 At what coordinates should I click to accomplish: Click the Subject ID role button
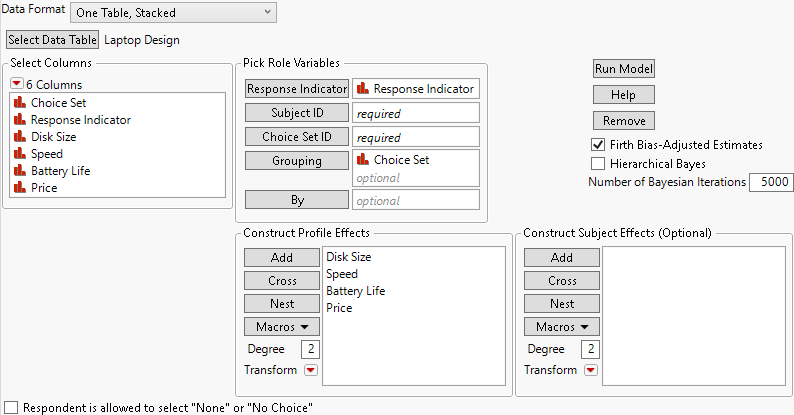297,113
